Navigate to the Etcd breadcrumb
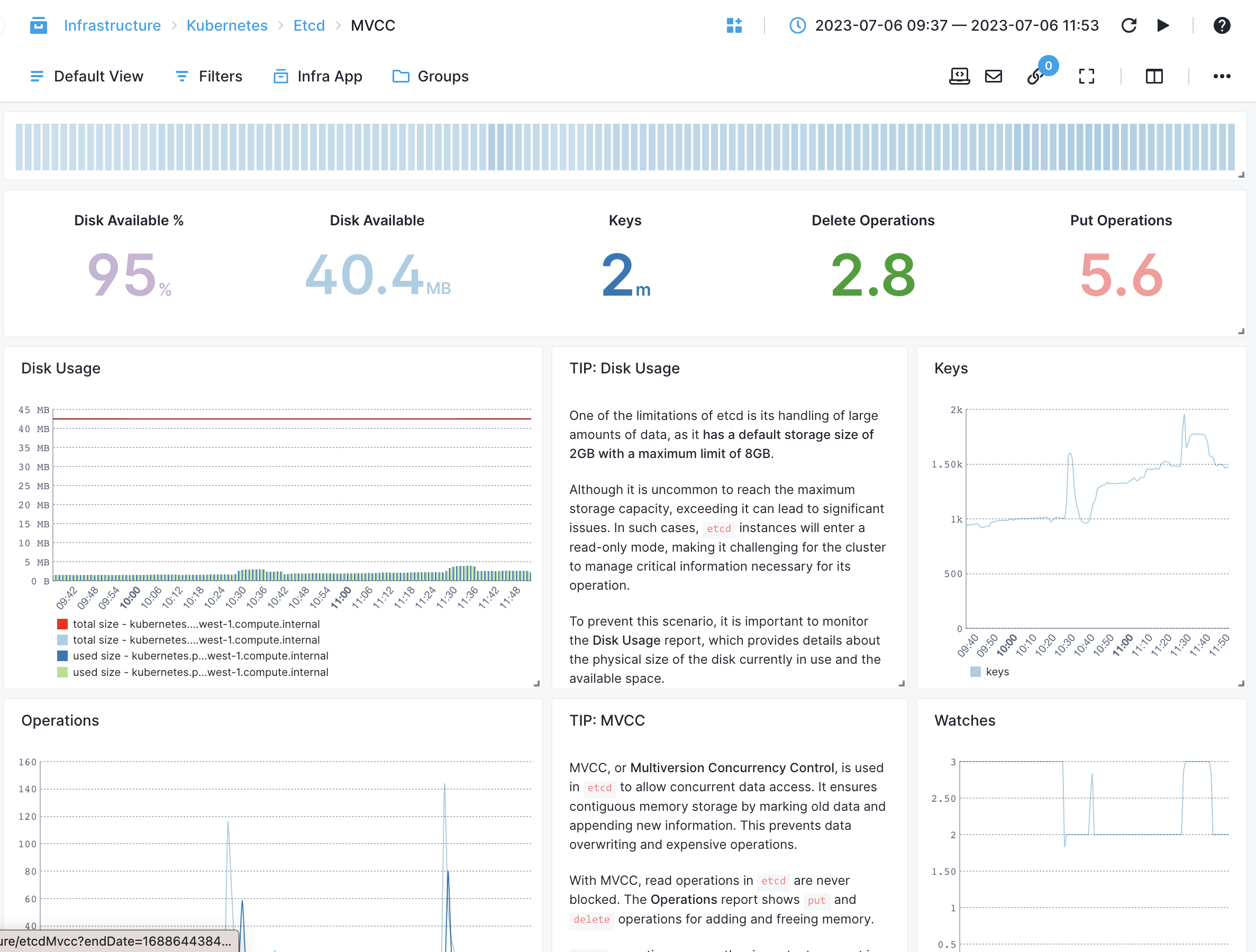This screenshot has width=1256, height=952. [x=309, y=25]
